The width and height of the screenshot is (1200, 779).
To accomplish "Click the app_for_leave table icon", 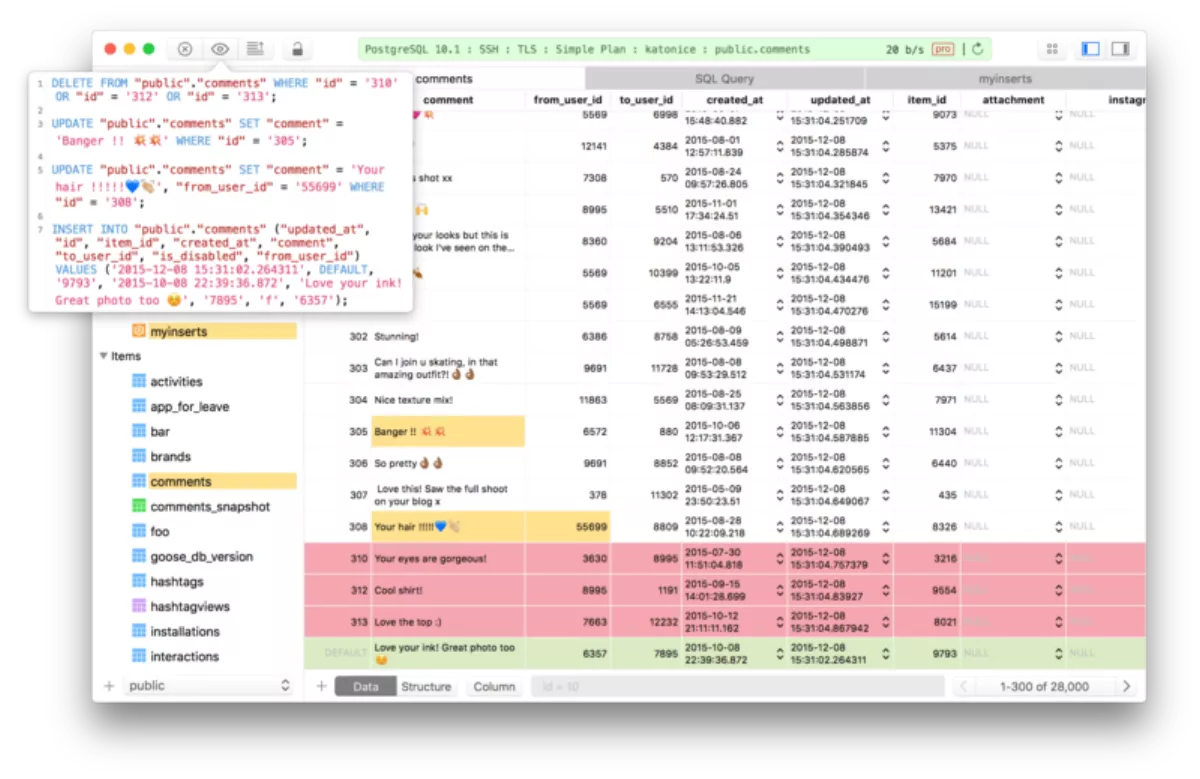I will [x=139, y=406].
